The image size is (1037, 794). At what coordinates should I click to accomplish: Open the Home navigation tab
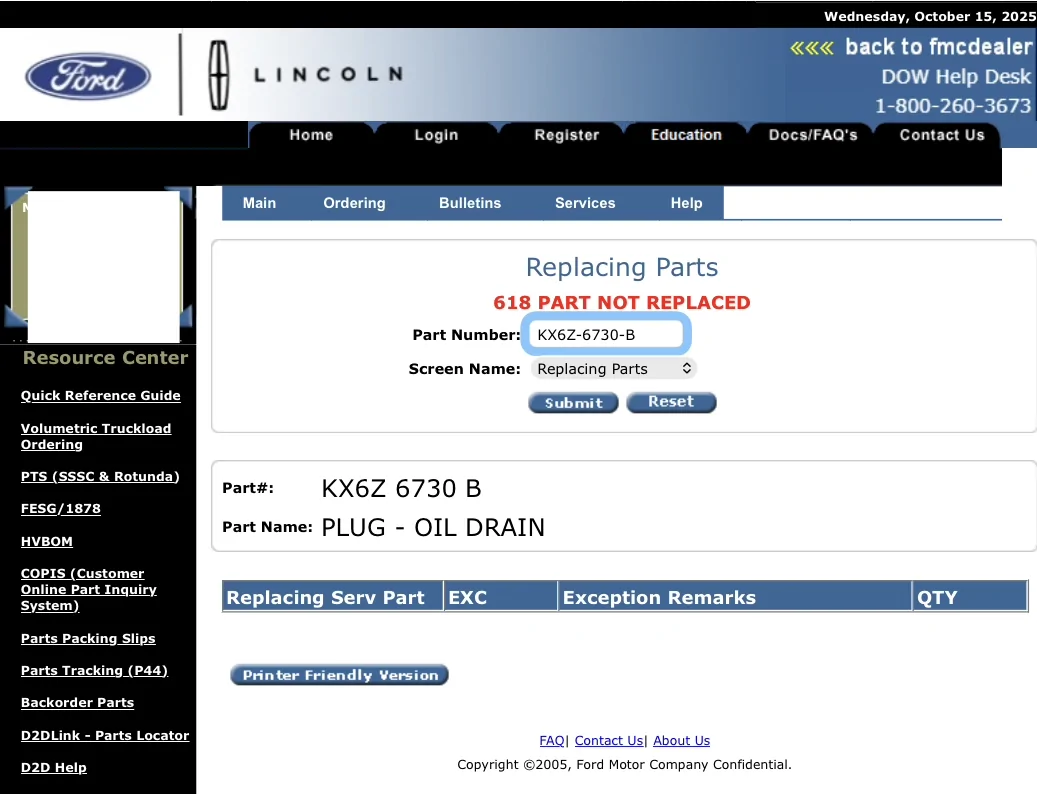[x=311, y=135]
